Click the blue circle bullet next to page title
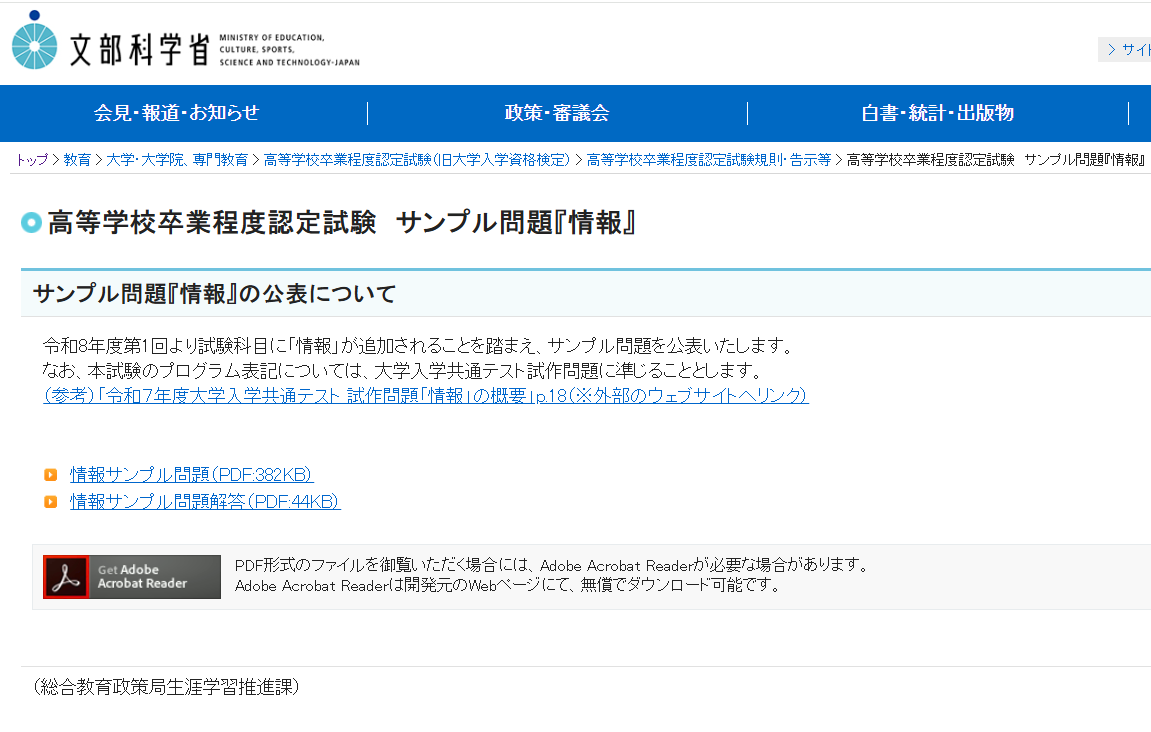This screenshot has height=732, width=1151. 31,222
